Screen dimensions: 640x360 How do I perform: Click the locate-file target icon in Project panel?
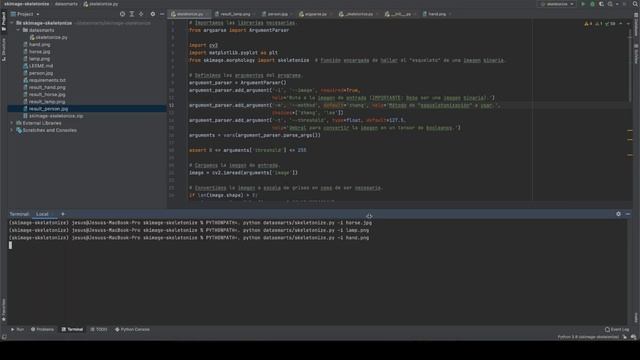click(122, 14)
